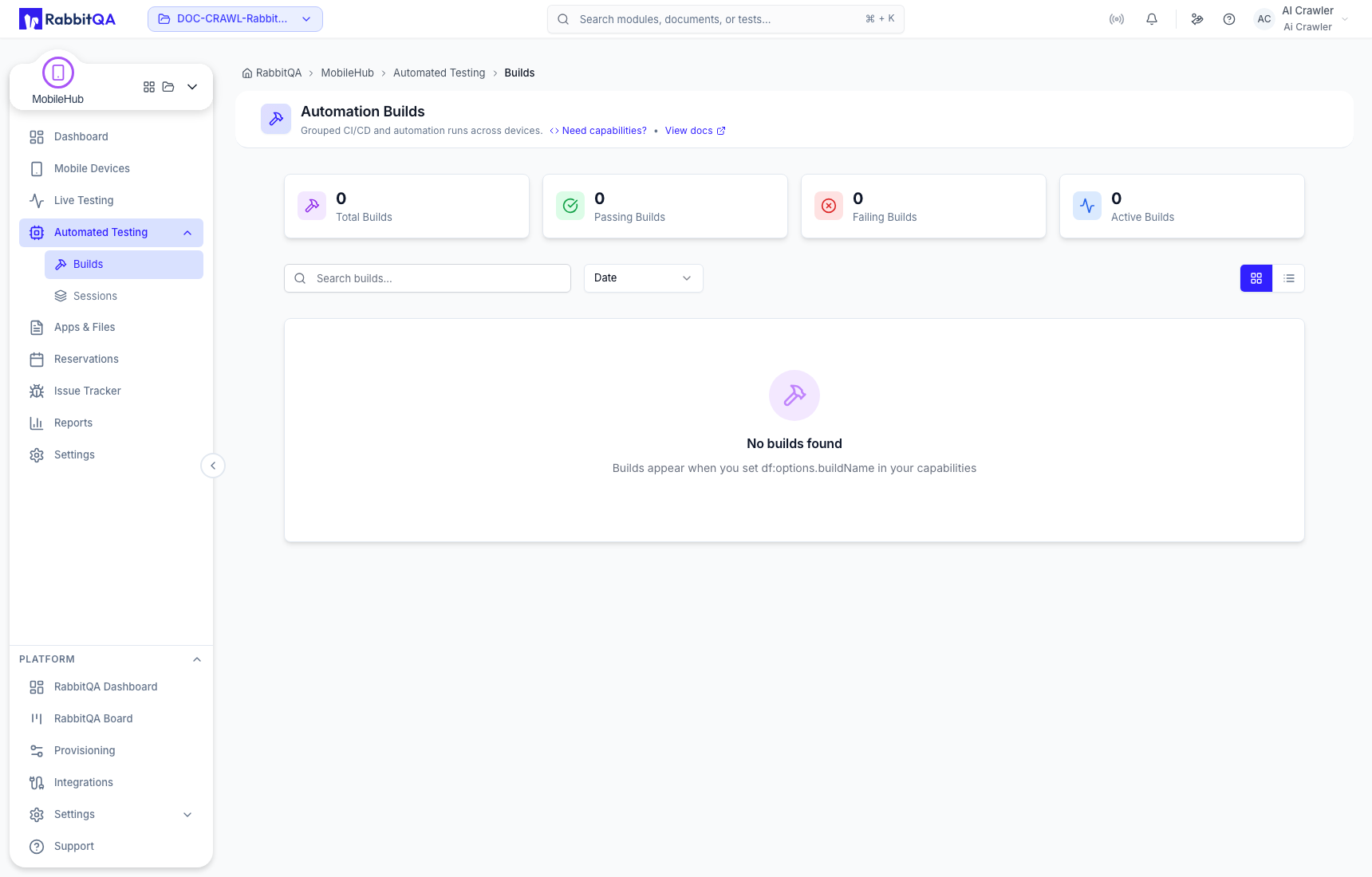Screen dimensions: 1372x877
Task: Expand the platform Settings submenu chevron
Action: [x=187, y=815]
